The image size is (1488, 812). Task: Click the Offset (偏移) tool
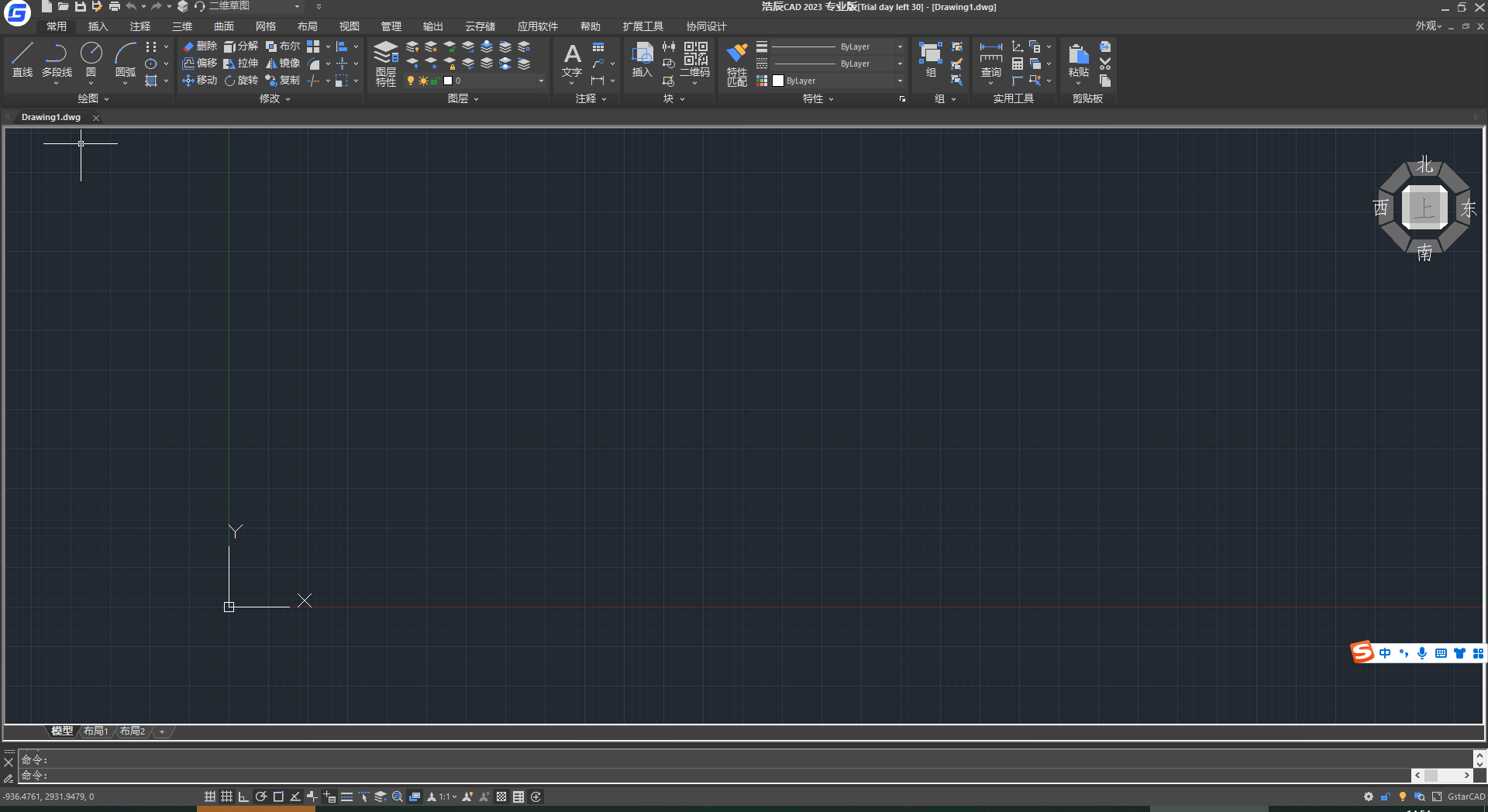200,64
